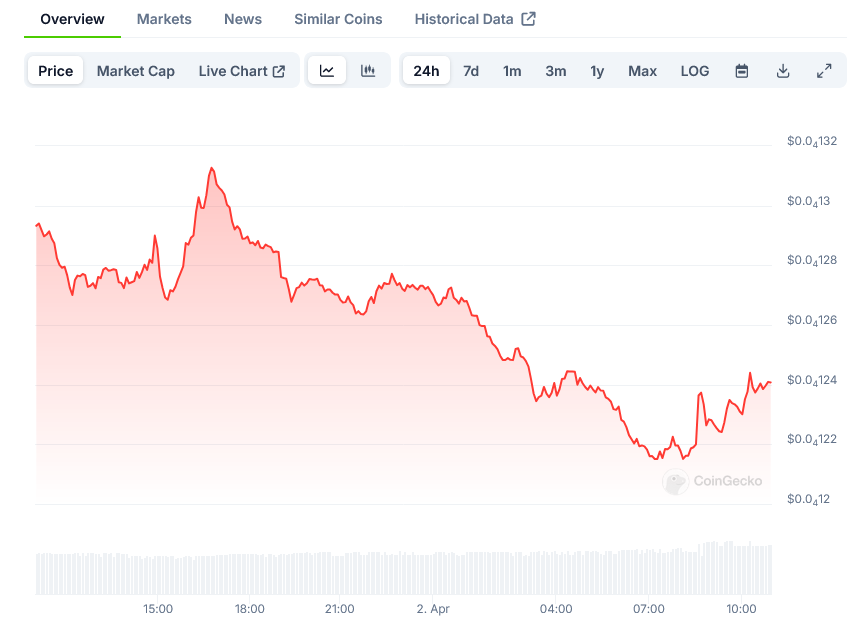Open the Markets tab

164,19
